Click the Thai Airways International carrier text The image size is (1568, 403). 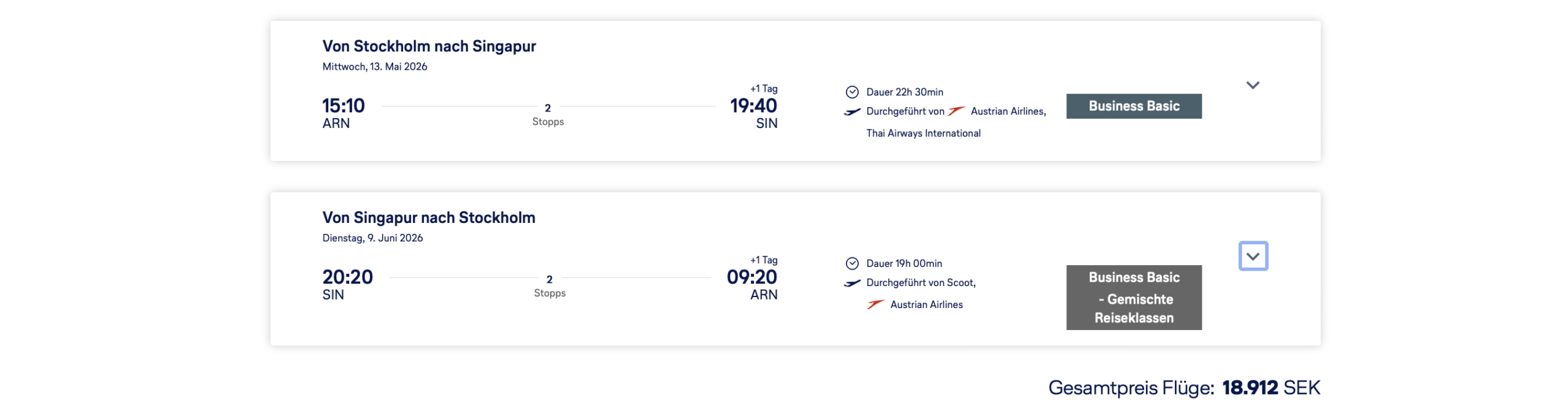(x=923, y=134)
